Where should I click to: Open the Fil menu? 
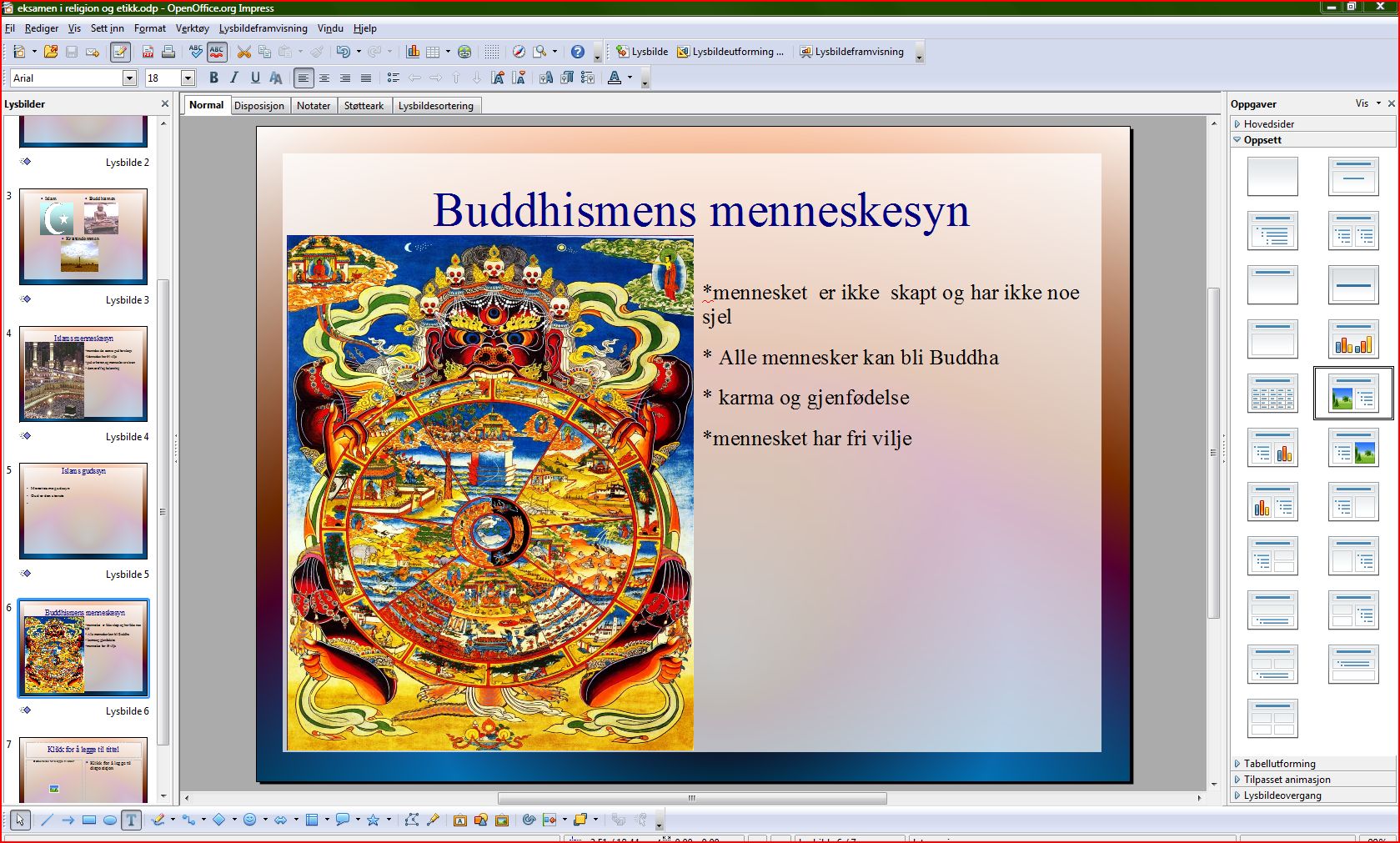coord(10,28)
